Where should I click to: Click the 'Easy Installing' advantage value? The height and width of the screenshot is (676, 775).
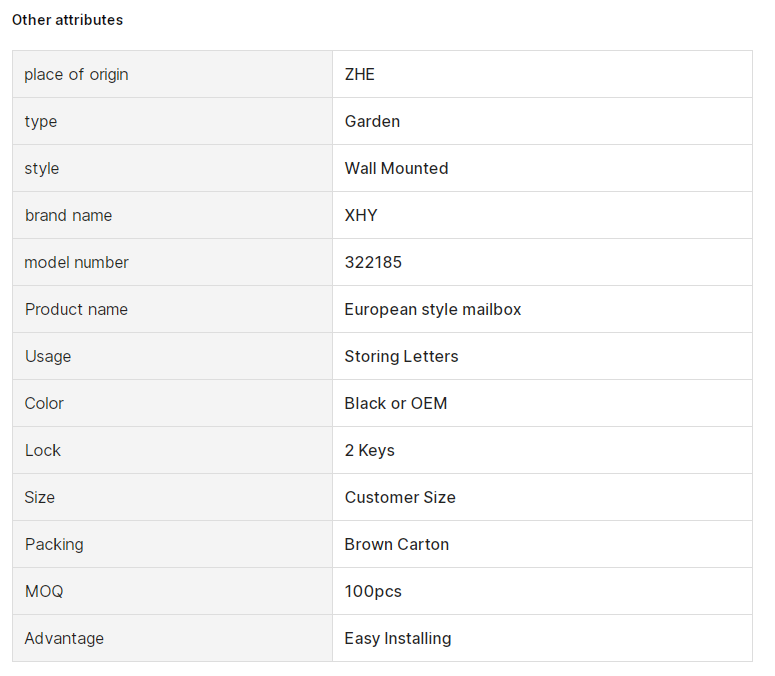(397, 638)
